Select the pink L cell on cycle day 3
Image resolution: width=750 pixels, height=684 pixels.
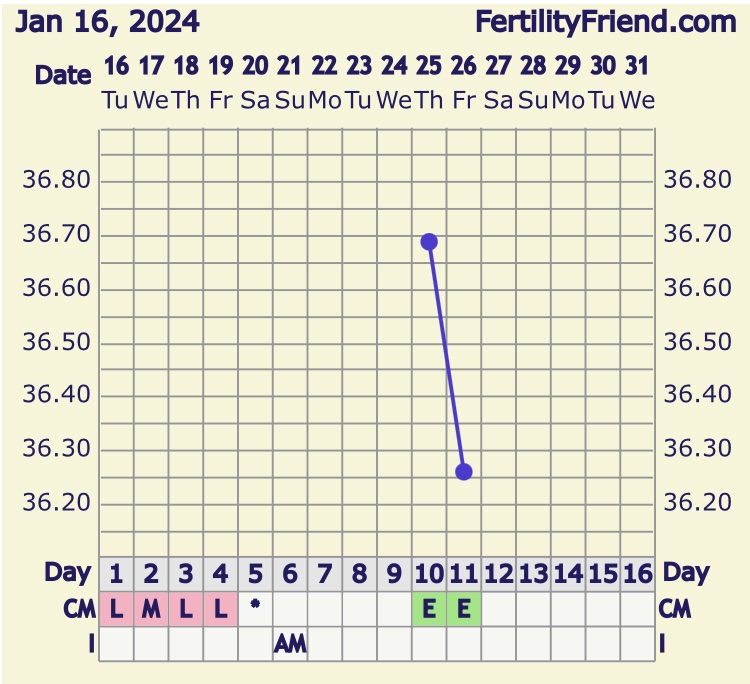pyautogui.click(x=186, y=609)
